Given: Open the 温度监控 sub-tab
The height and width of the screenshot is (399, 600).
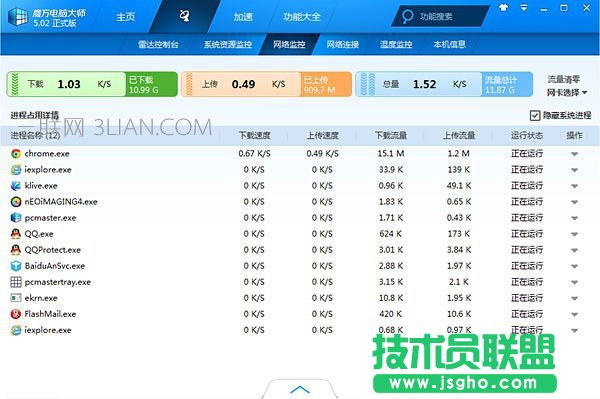Looking at the screenshot, I should (396, 44).
